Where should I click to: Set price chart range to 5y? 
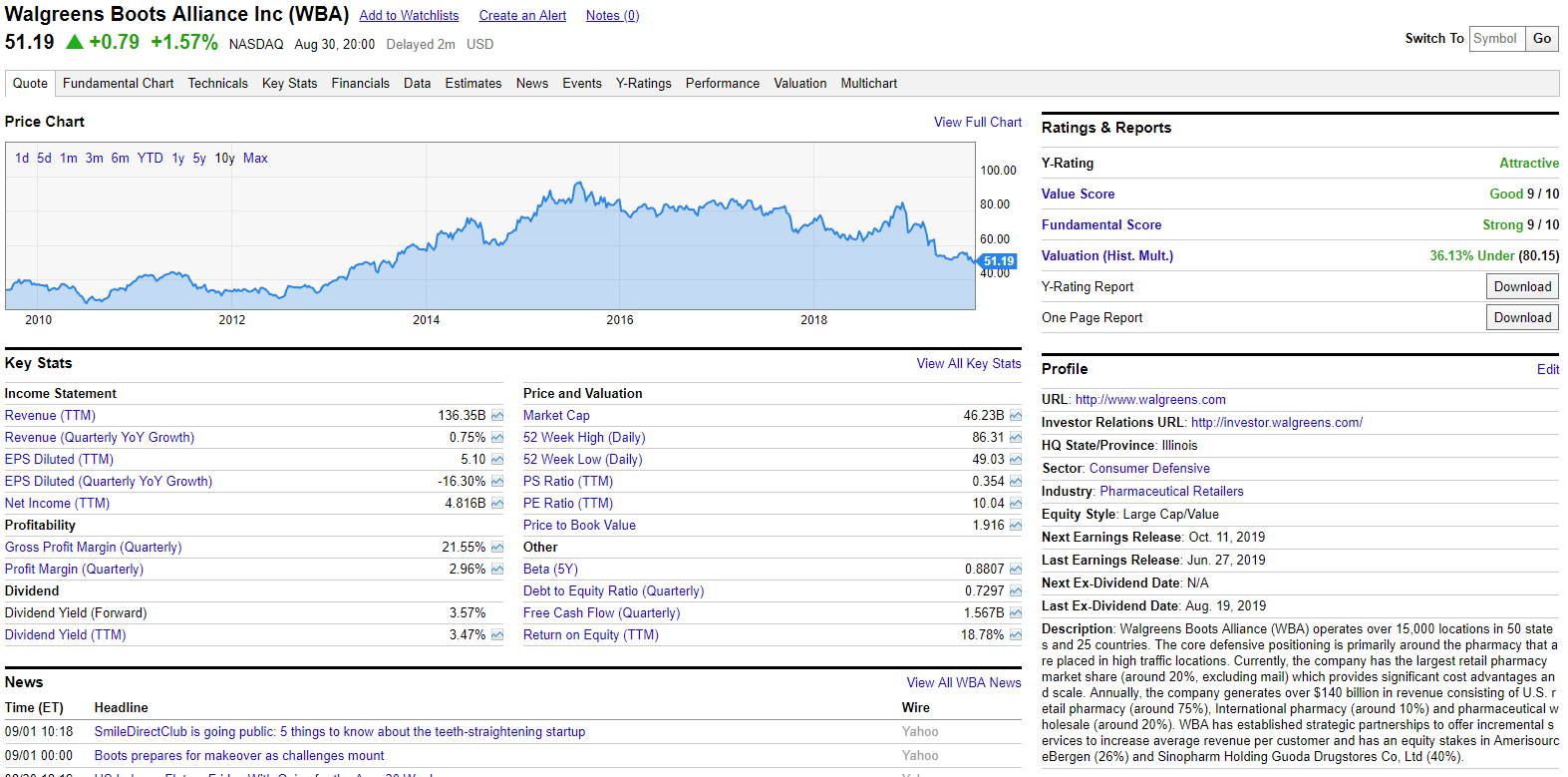click(199, 159)
